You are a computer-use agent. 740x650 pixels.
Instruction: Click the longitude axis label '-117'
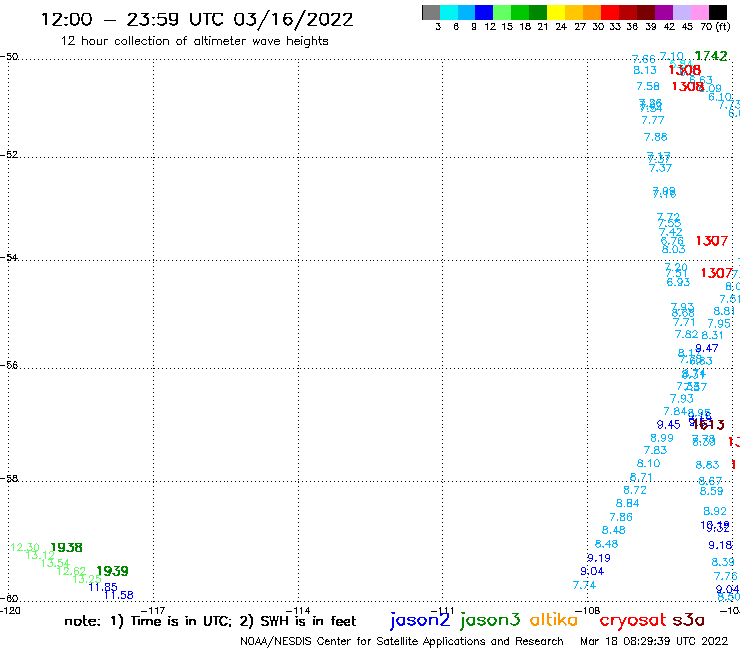[153, 610]
